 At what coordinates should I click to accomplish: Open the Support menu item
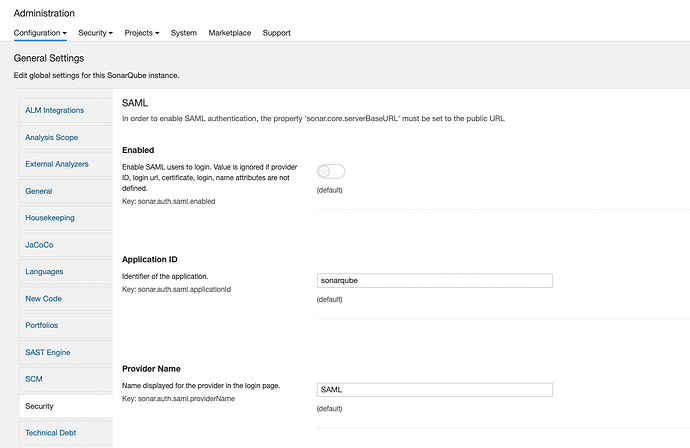tap(276, 33)
